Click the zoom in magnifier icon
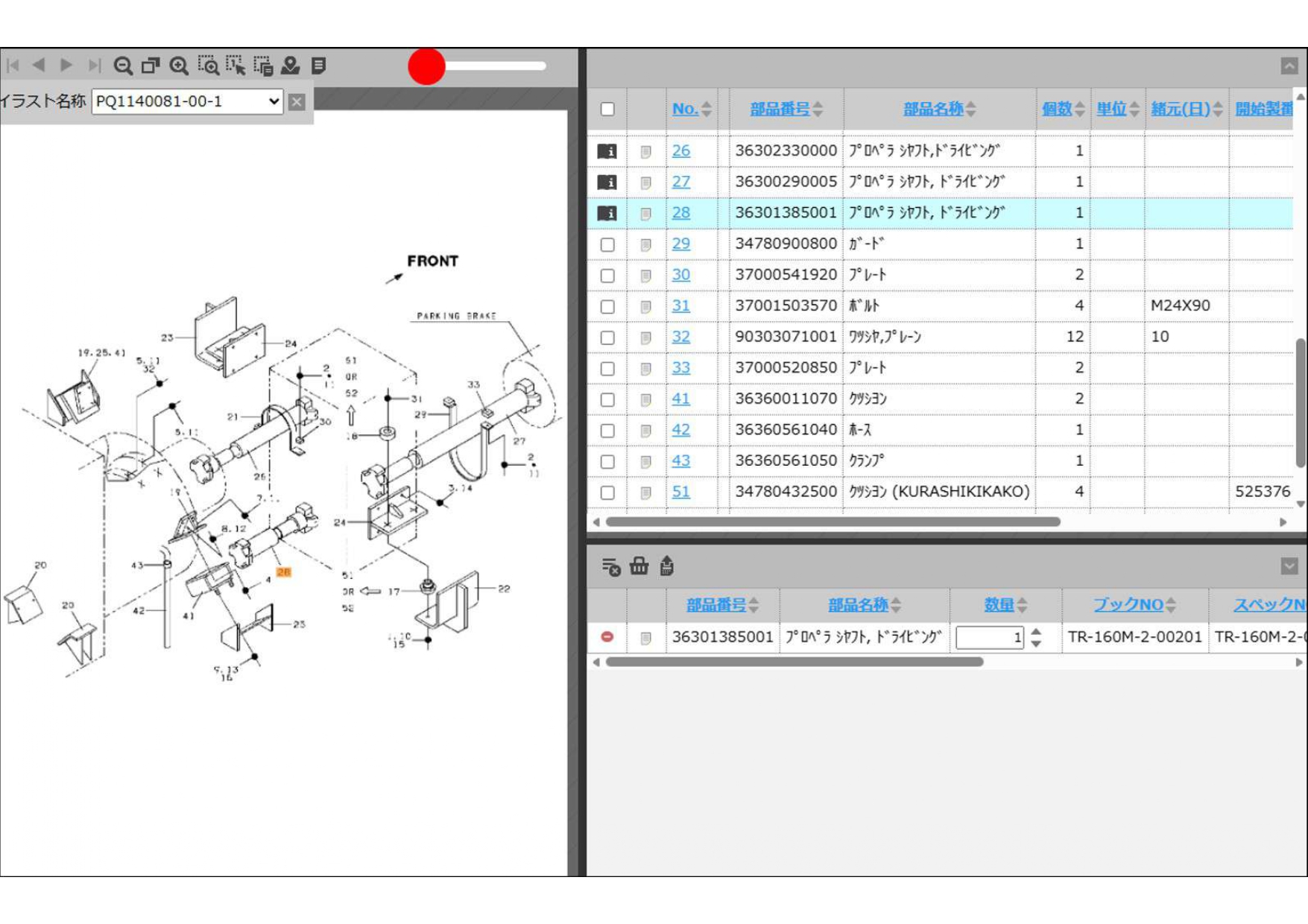Viewport: 1308px width, 924px height. [x=179, y=66]
